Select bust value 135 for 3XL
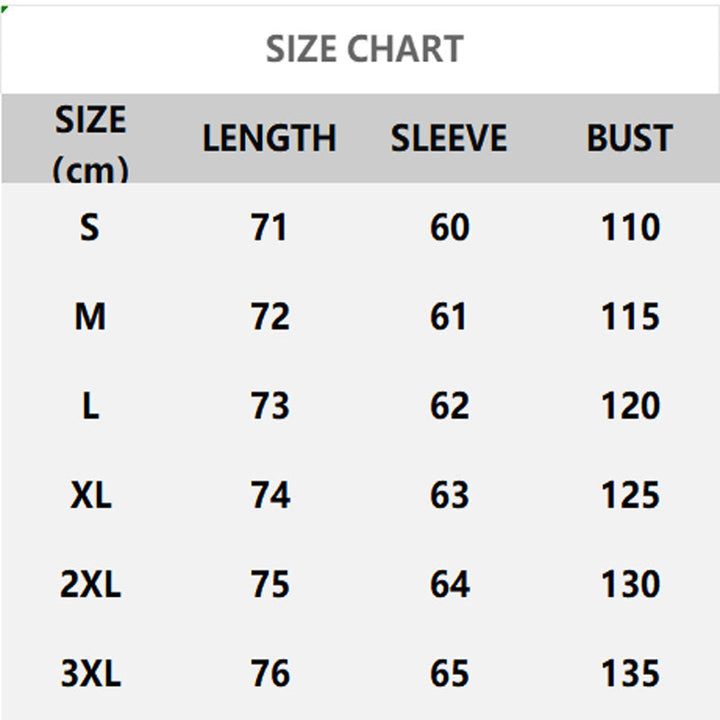The height and width of the screenshot is (720, 720). click(x=630, y=673)
